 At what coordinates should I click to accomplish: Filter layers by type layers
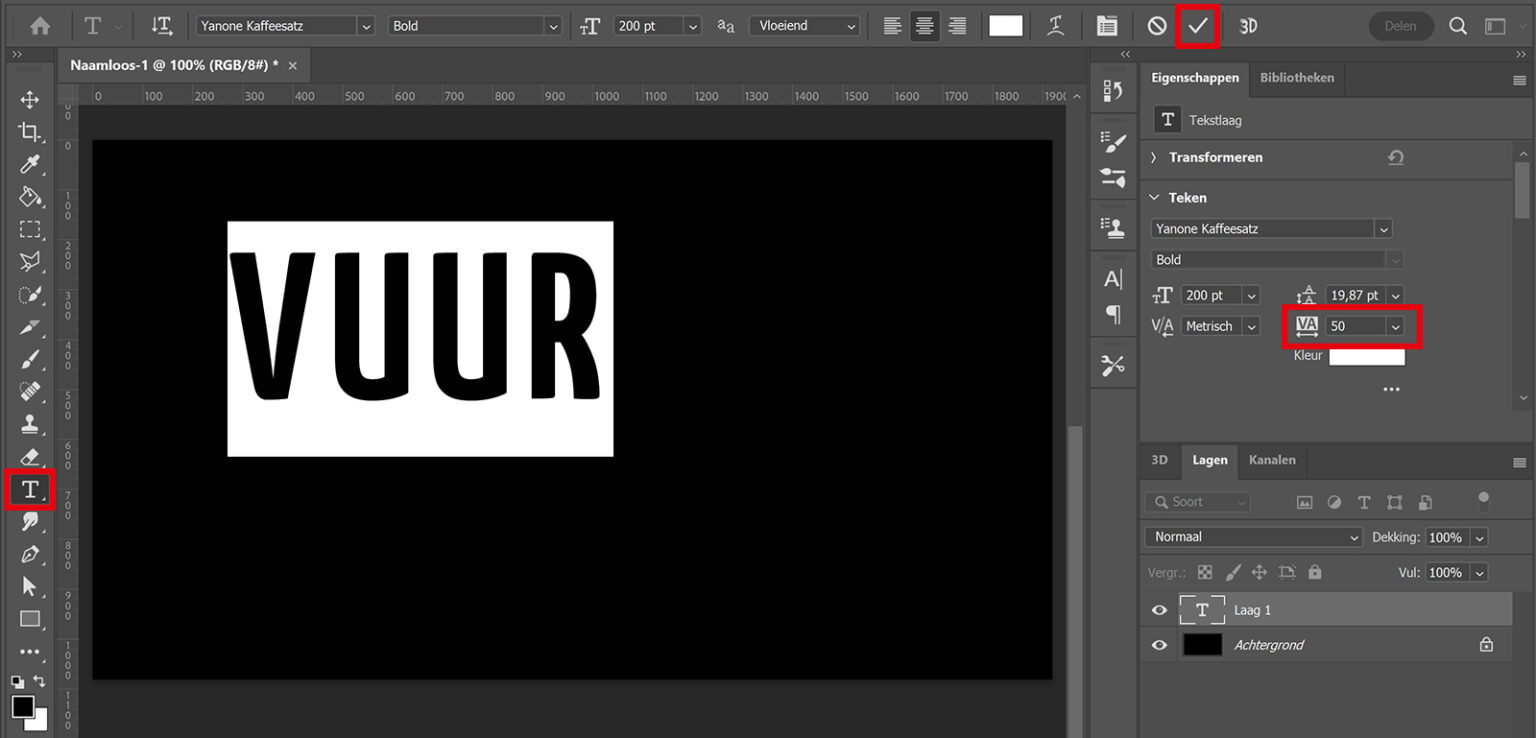click(x=1364, y=502)
